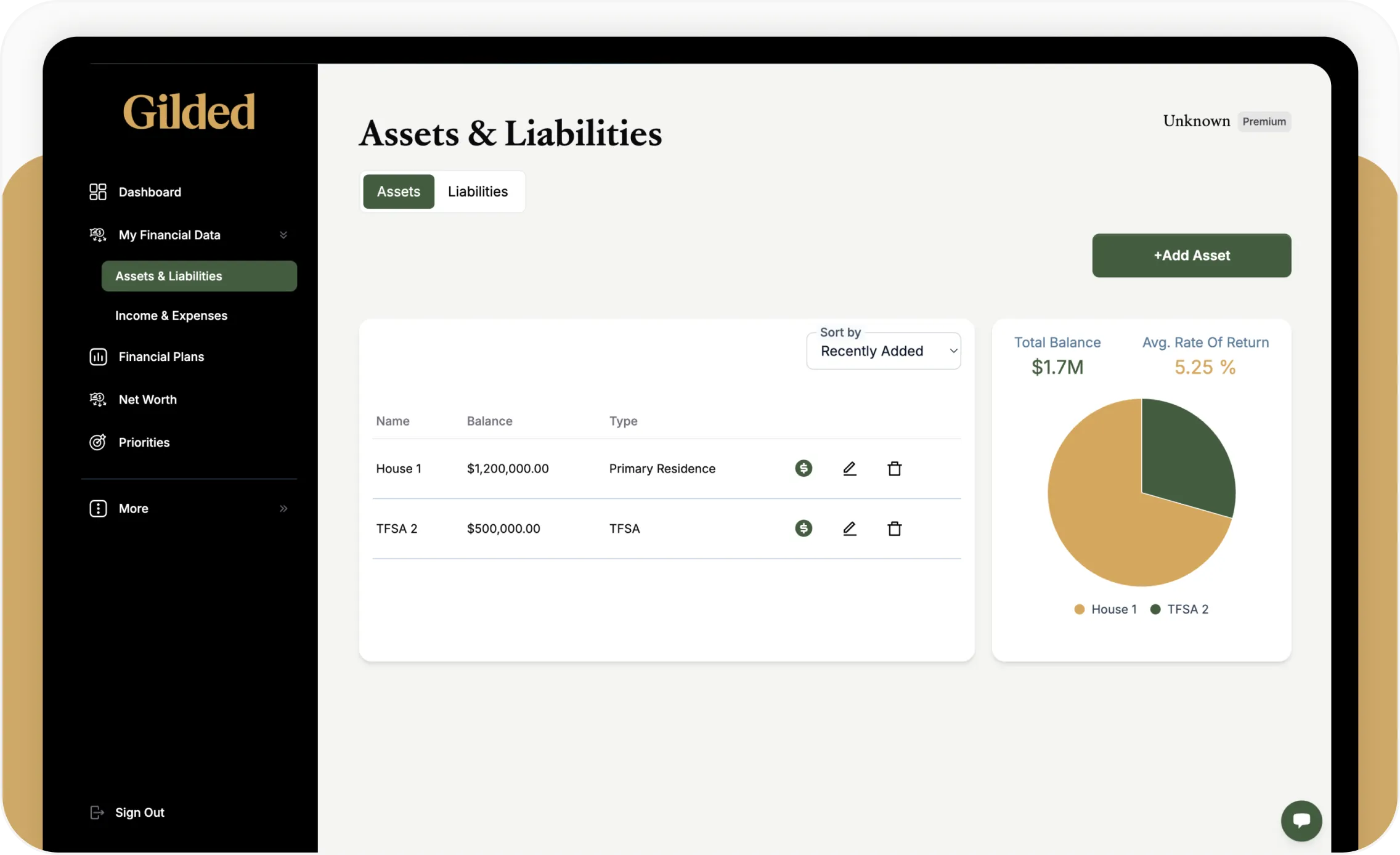Expand the More menu in the sidebar
1400x855 pixels.
point(283,508)
